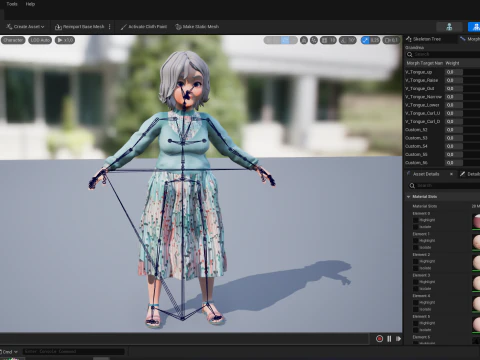The image size is (480, 360).
Task: Switch to the Skeleton Tree tab
Action: [427, 39]
